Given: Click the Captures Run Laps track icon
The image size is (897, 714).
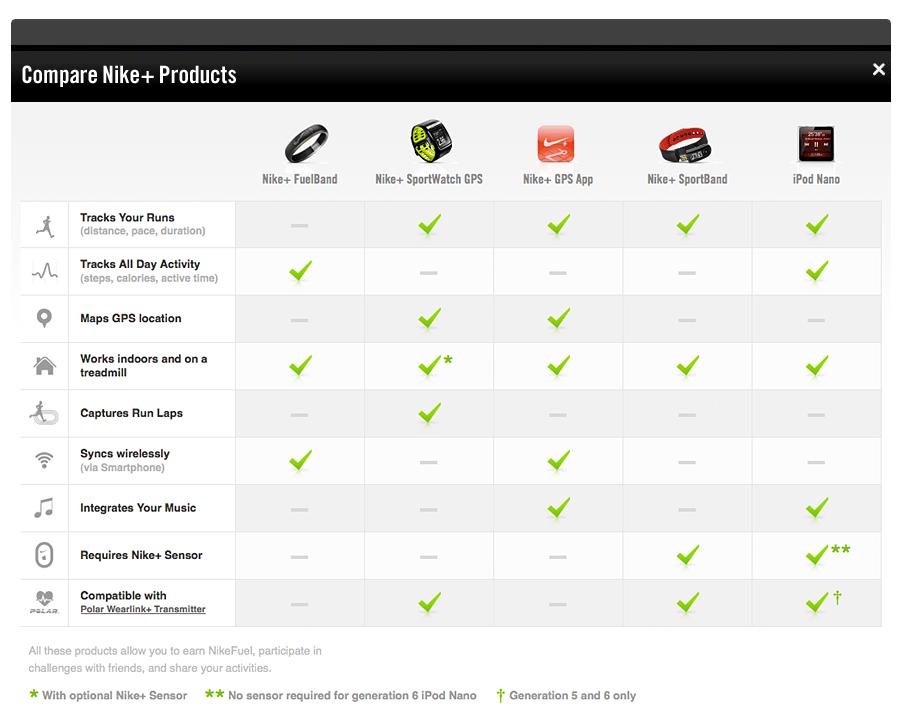Looking at the screenshot, I should [44, 412].
